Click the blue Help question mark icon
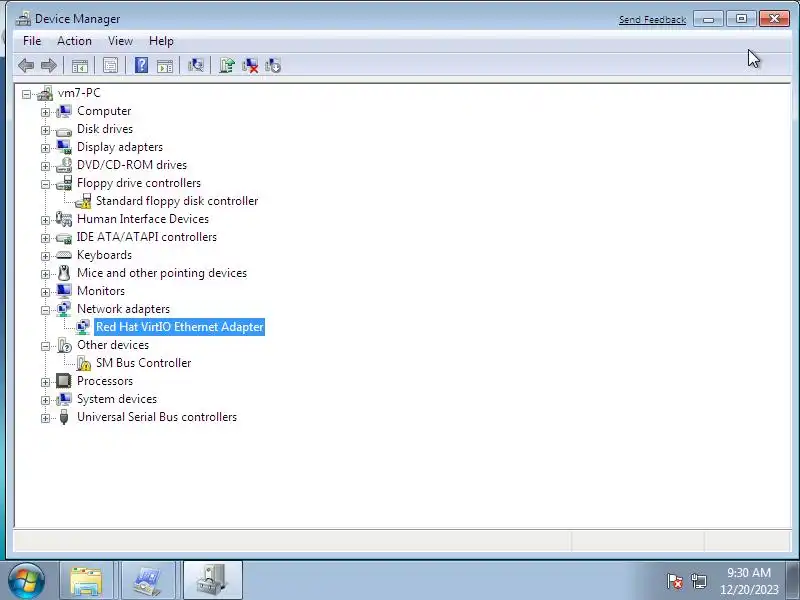This screenshot has width=800, height=600. point(141,65)
